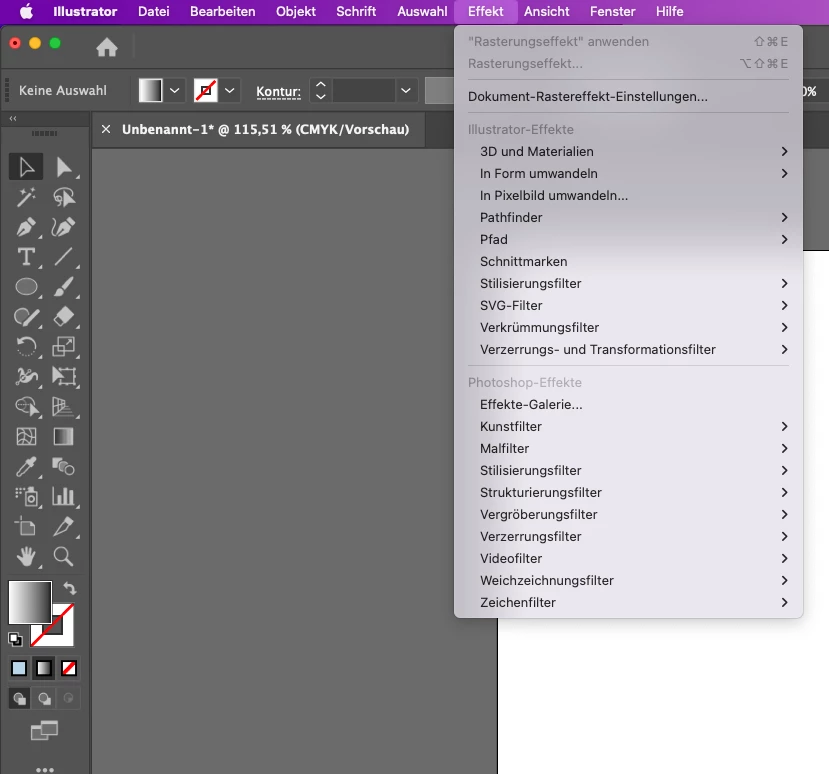Pick the Mesh tool
The height and width of the screenshot is (774, 829).
click(26, 437)
